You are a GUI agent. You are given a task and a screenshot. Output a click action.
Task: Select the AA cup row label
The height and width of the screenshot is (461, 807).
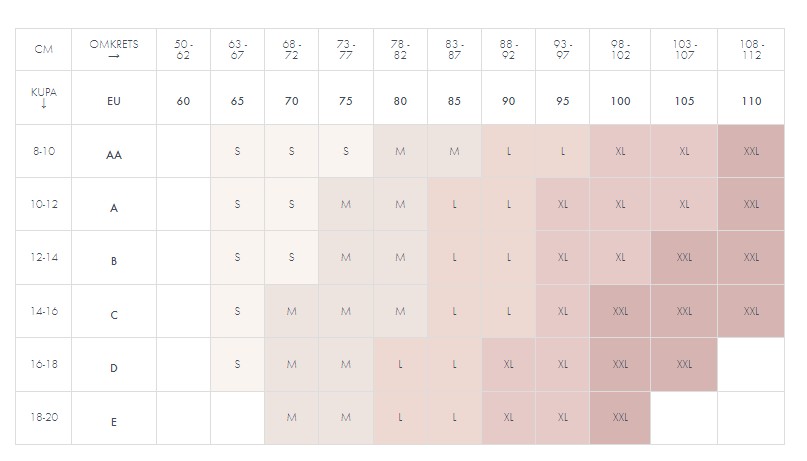coord(114,155)
